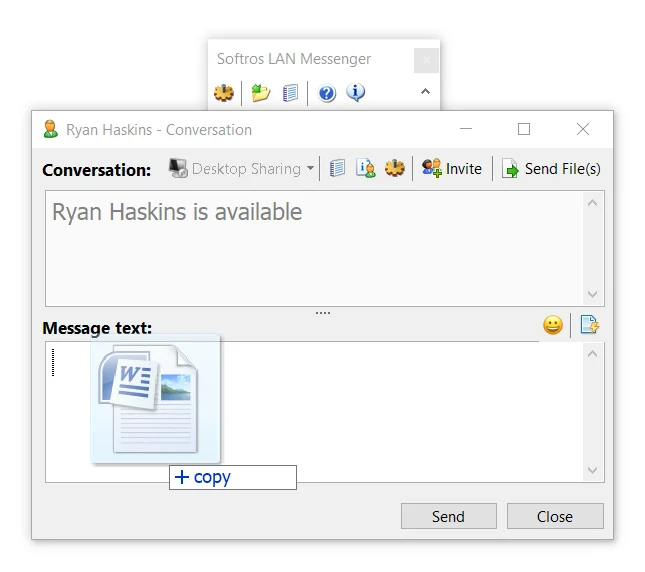Click the Close button

click(x=555, y=516)
